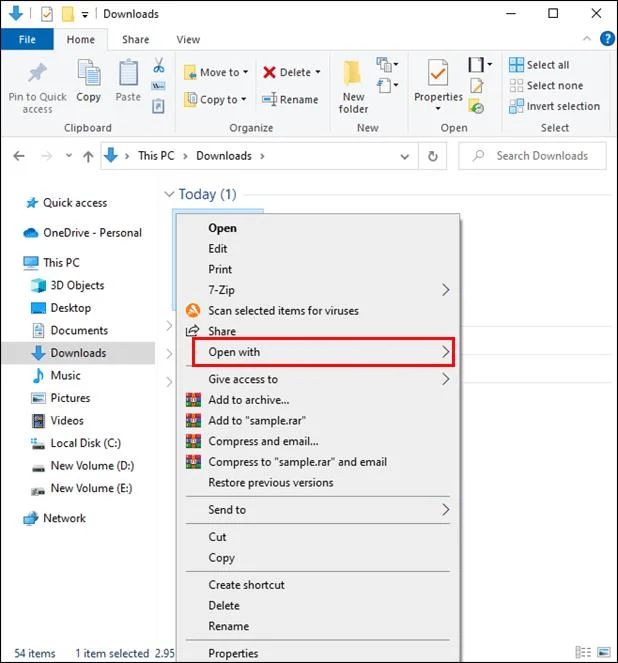
Task: Choose Scan selected items for viruses
Action: [283, 310]
